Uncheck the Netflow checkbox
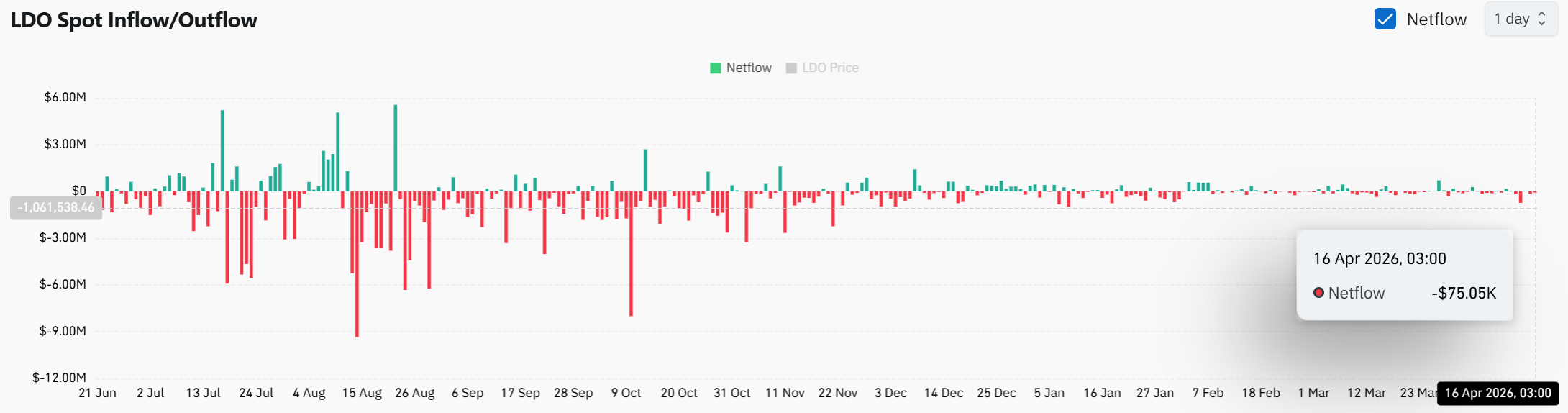 1385,19
